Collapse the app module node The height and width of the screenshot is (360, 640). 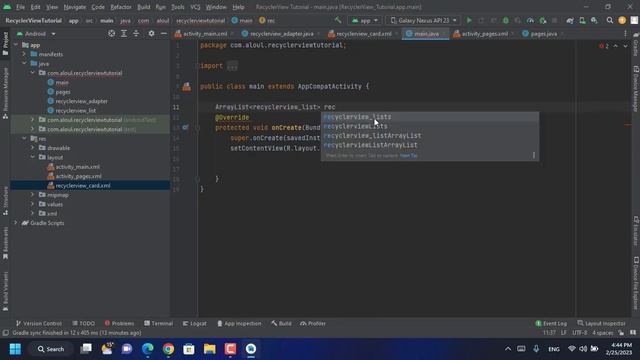coord(16,45)
